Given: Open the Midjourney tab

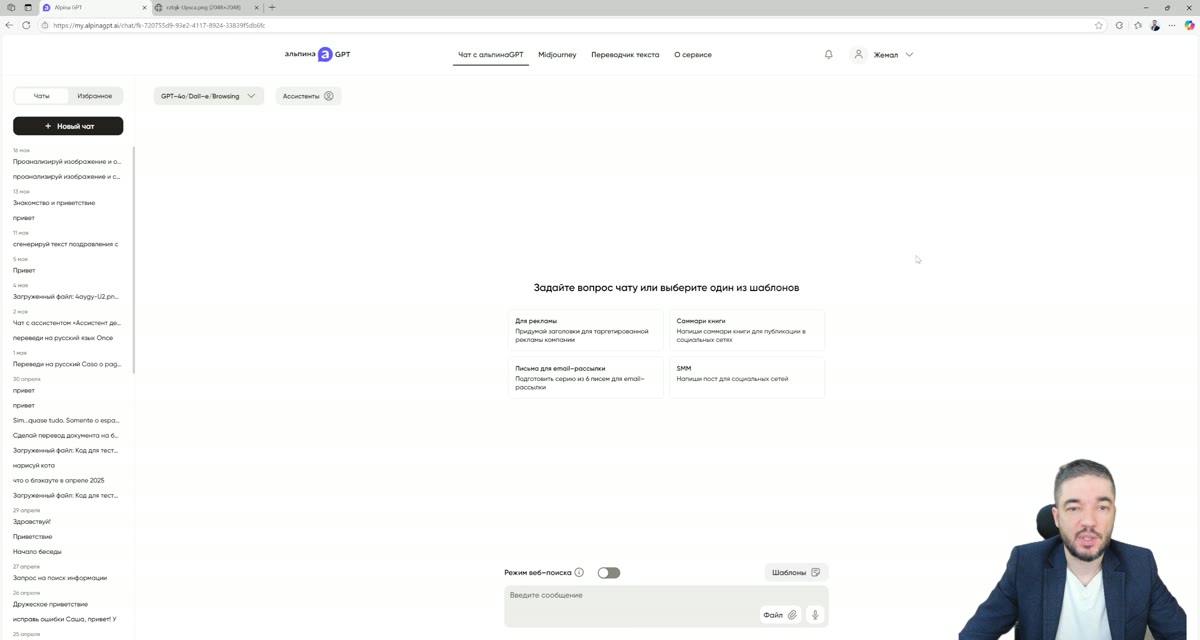Looking at the screenshot, I should (x=557, y=55).
